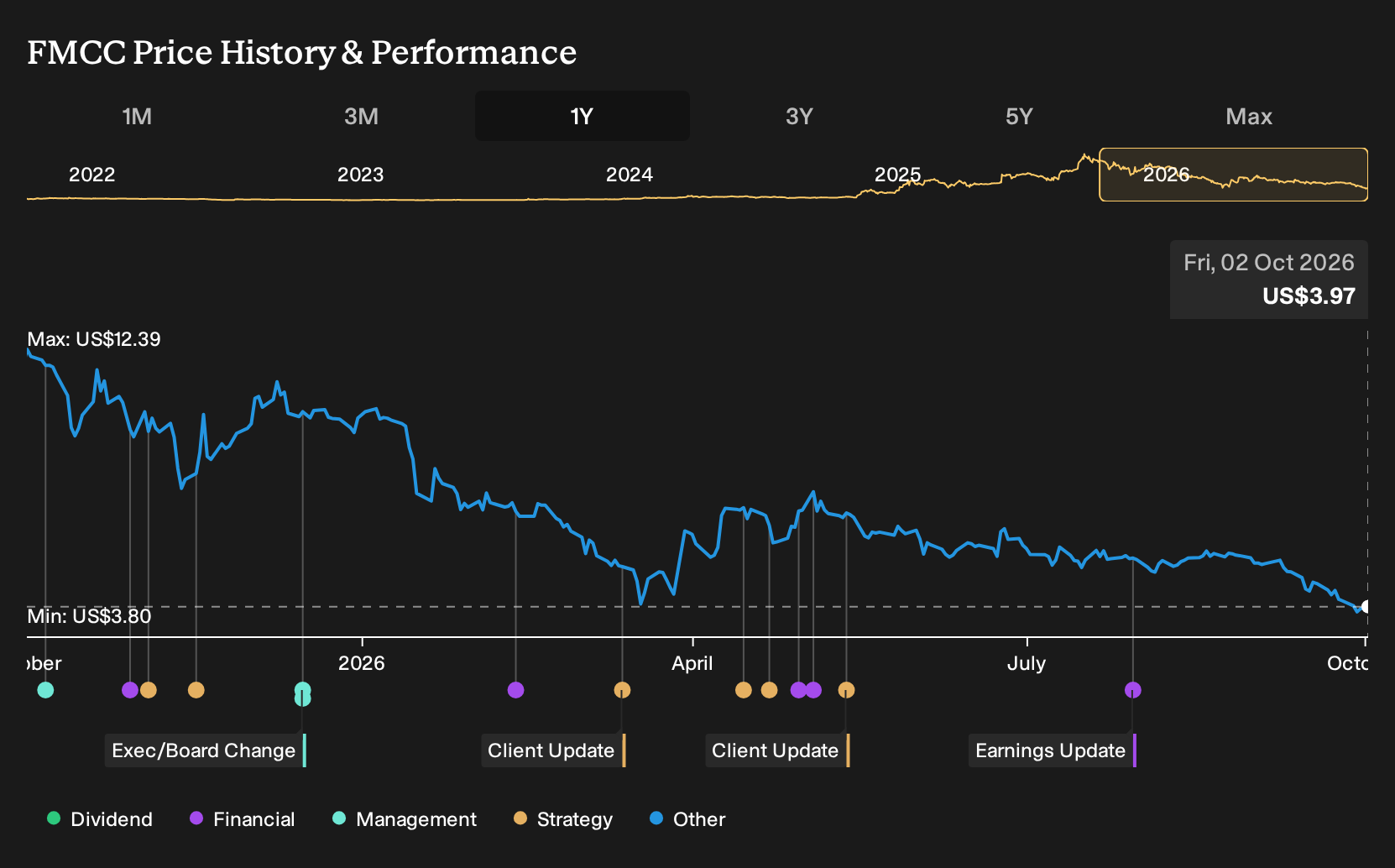This screenshot has width=1395, height=868.
Task: Click the Min: US$3.80 label
Action: pos(90,616)
